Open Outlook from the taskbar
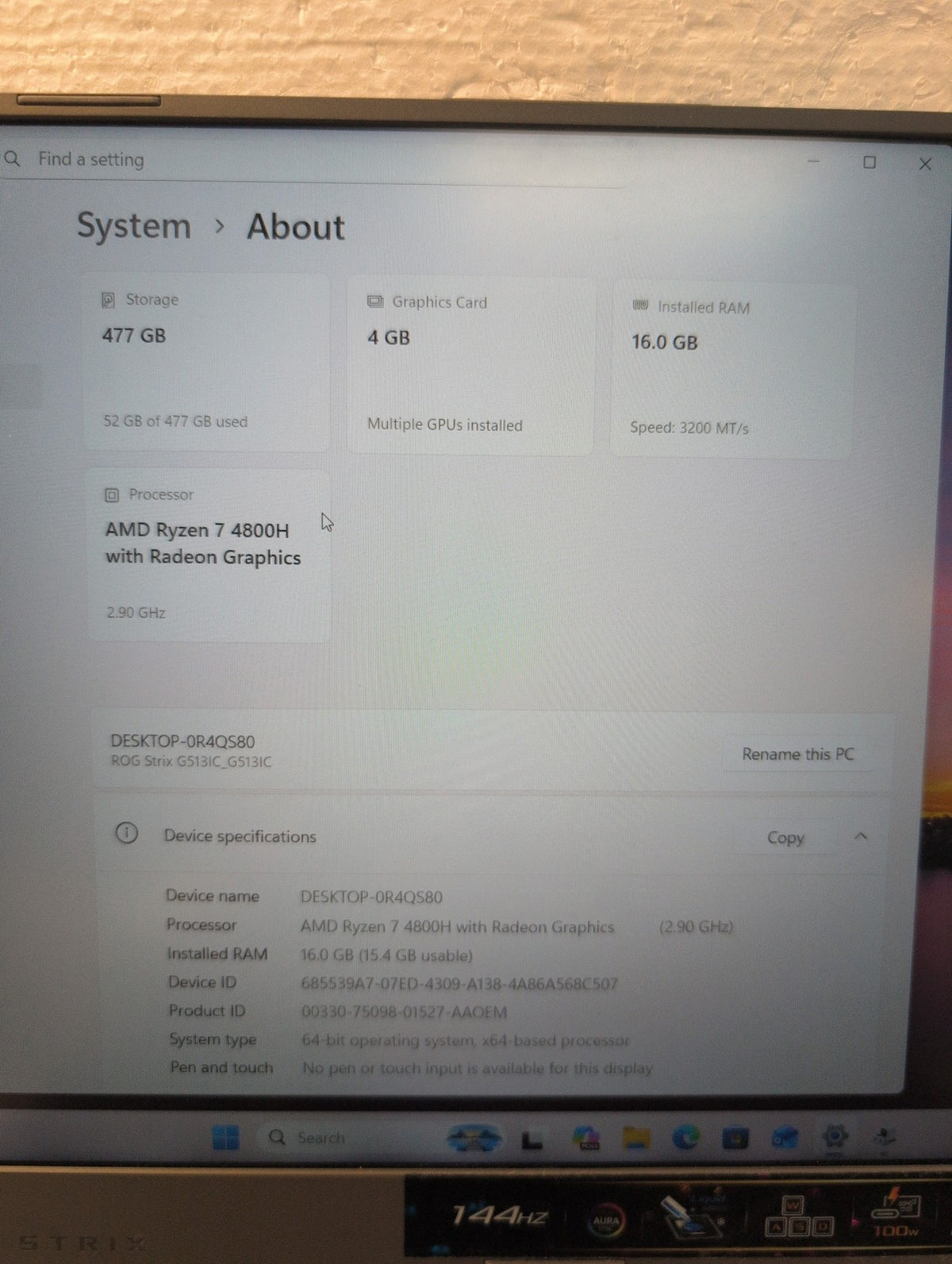 785,1138
